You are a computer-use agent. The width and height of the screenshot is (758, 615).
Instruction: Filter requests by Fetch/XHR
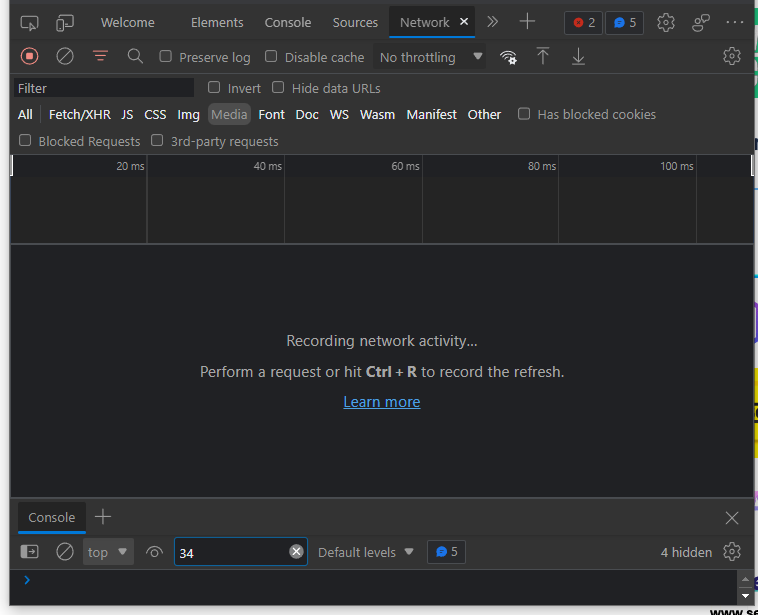[80, 115]
